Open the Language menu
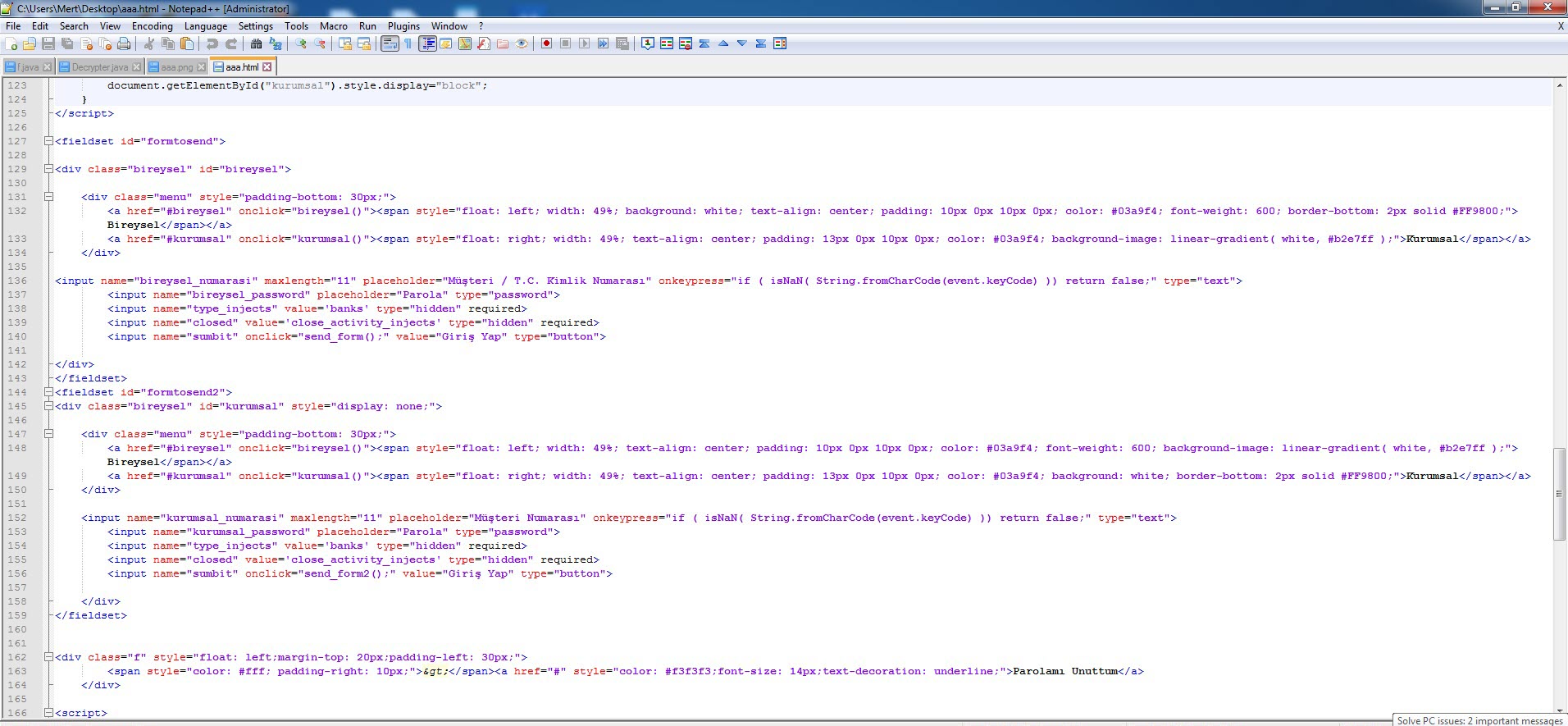Image resolution: width=1568 pixels, height=726 pixels. tap(206, 26)
